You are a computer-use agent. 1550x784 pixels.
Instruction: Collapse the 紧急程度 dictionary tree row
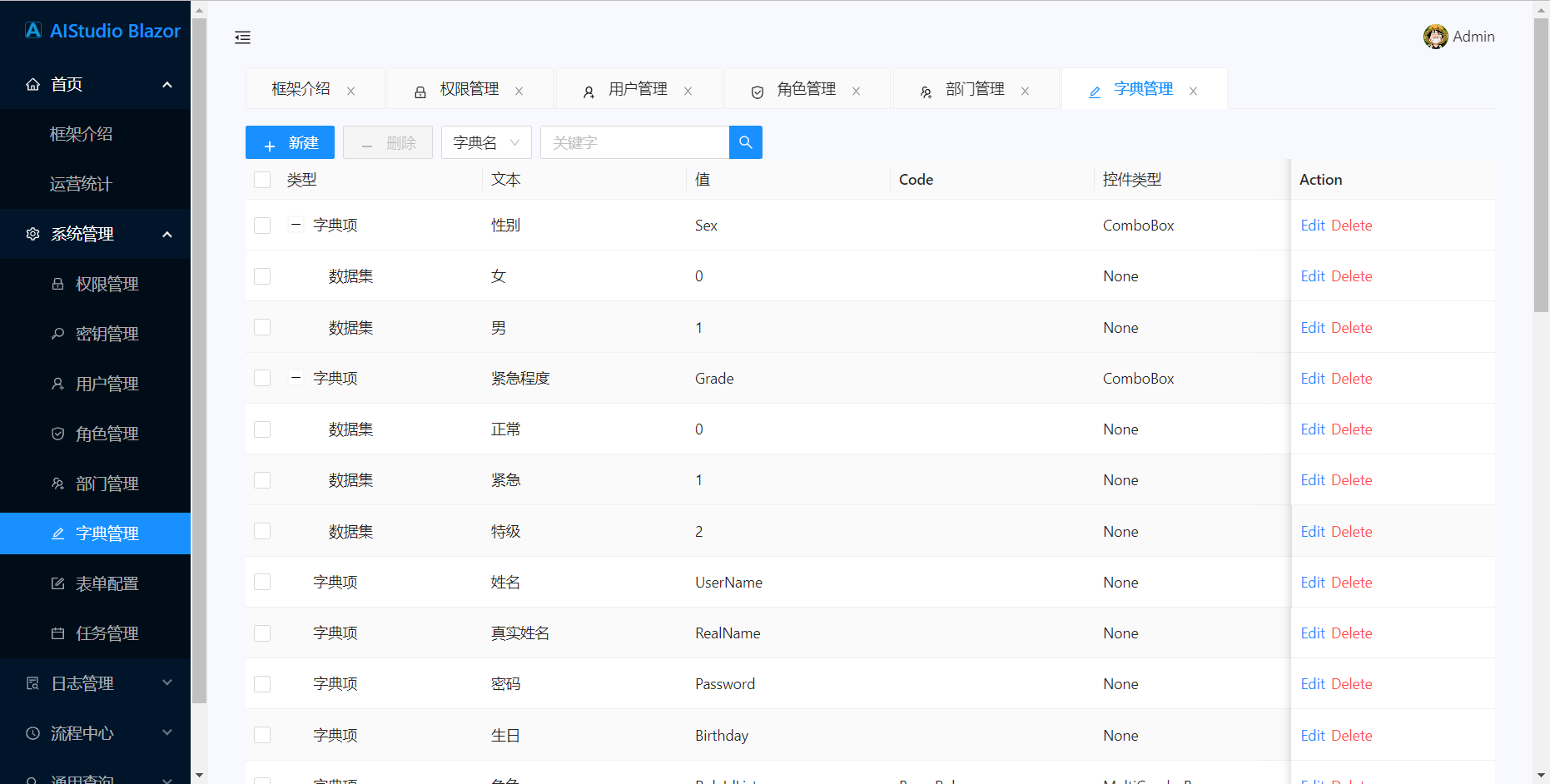tap(296, 378)
